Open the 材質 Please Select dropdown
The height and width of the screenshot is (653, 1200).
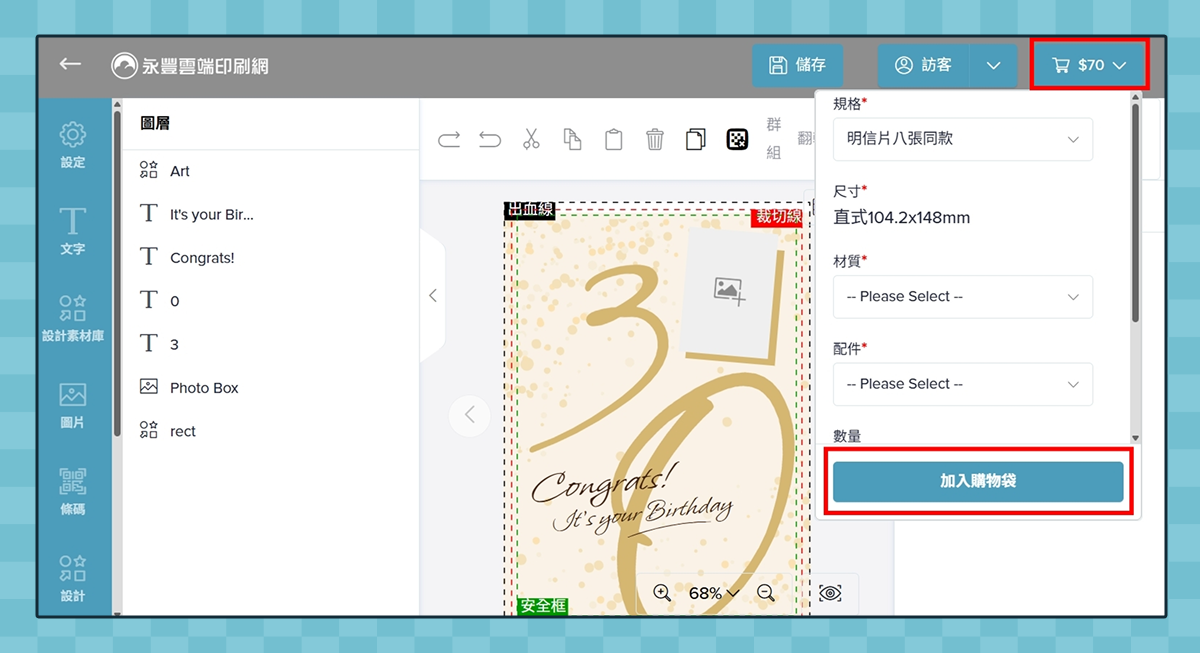pyautogui.click(x=963, y=297)
